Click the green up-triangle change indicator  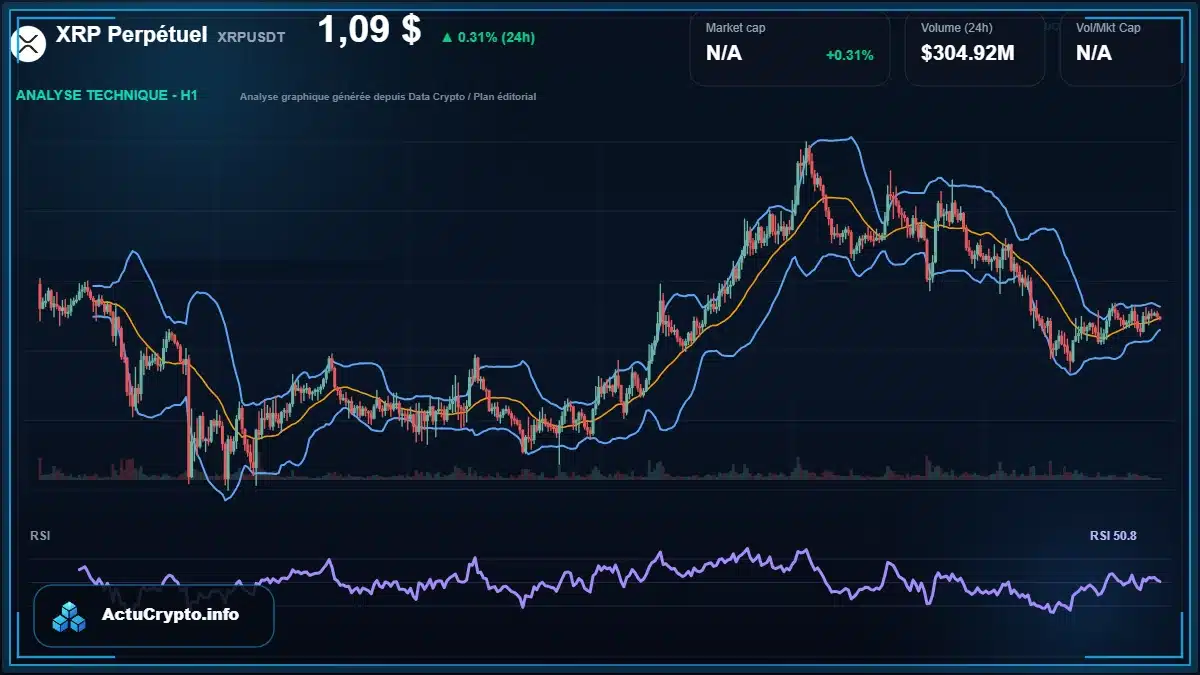pyautogui.click(x=446, y=38)
